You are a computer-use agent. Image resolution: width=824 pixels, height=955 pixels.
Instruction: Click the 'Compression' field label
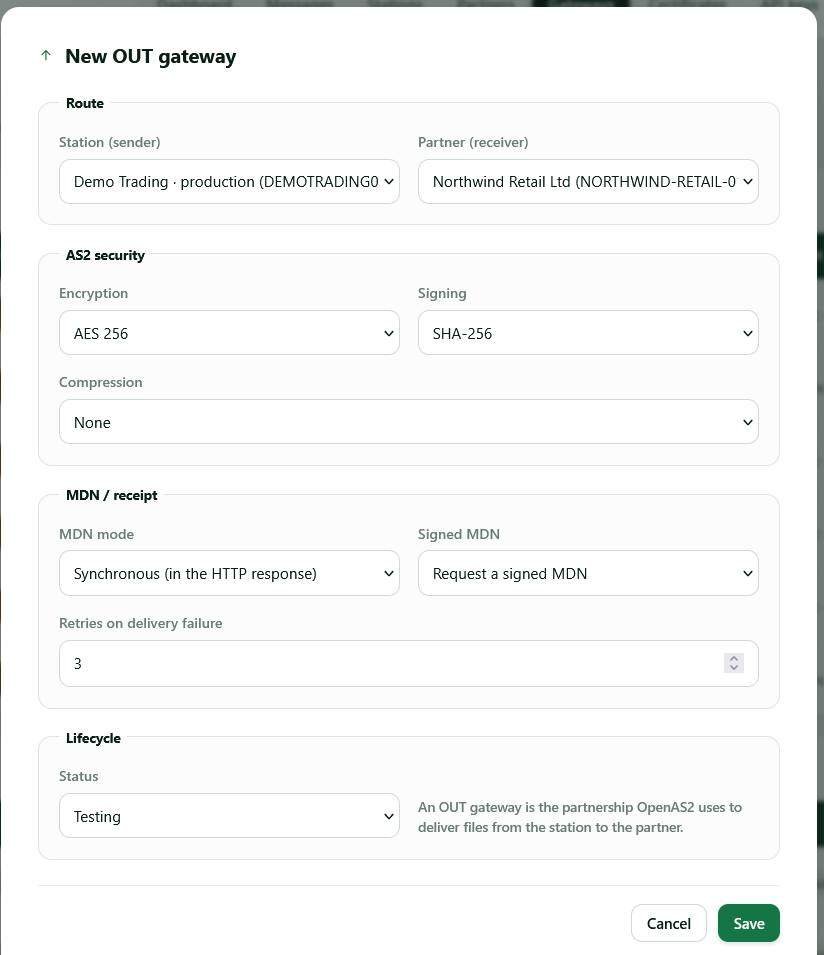point(100,382)
